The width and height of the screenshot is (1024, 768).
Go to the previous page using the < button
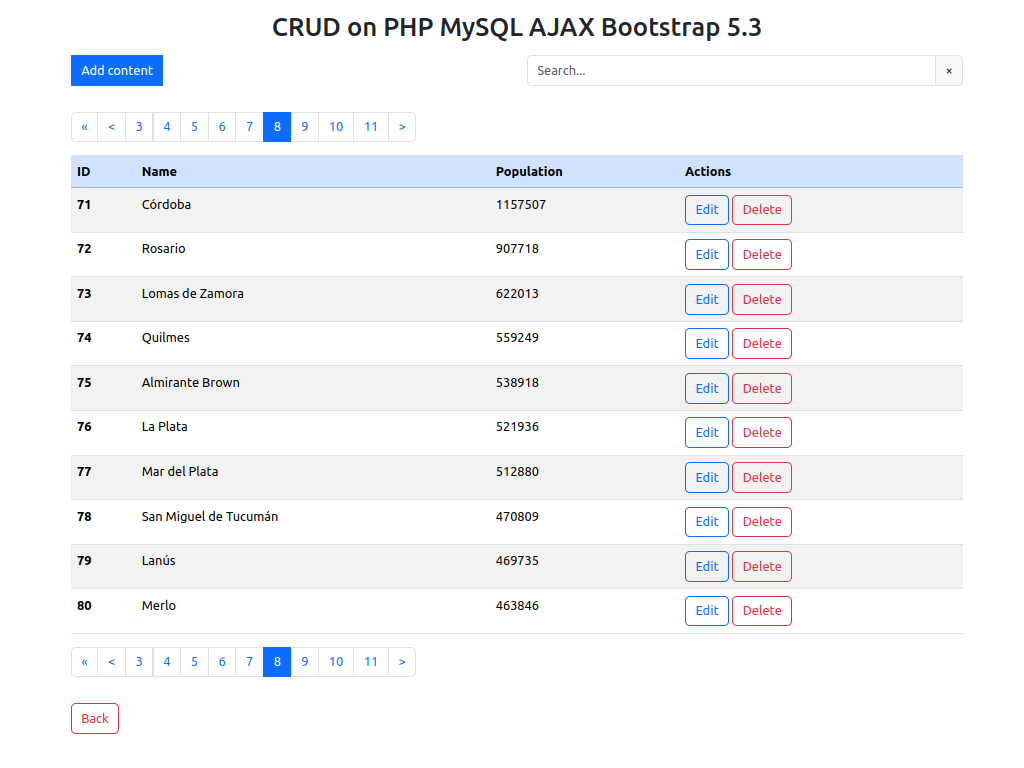pos(111,127)
